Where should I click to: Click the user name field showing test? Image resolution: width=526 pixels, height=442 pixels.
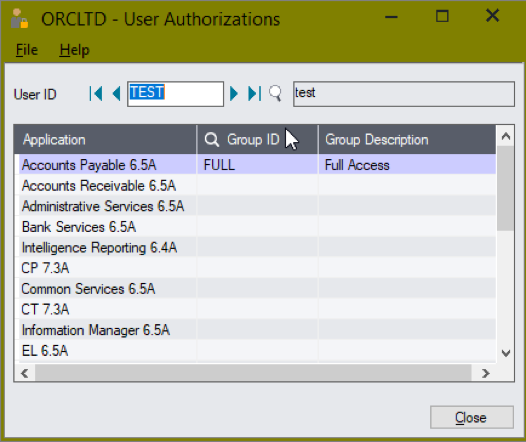coord(404,94)
